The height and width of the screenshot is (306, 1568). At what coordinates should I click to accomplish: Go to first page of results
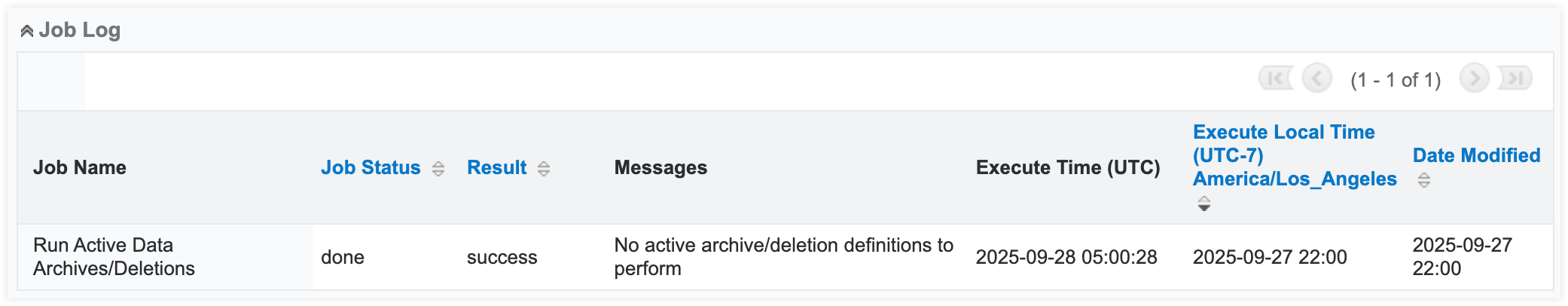(1275, 78)
